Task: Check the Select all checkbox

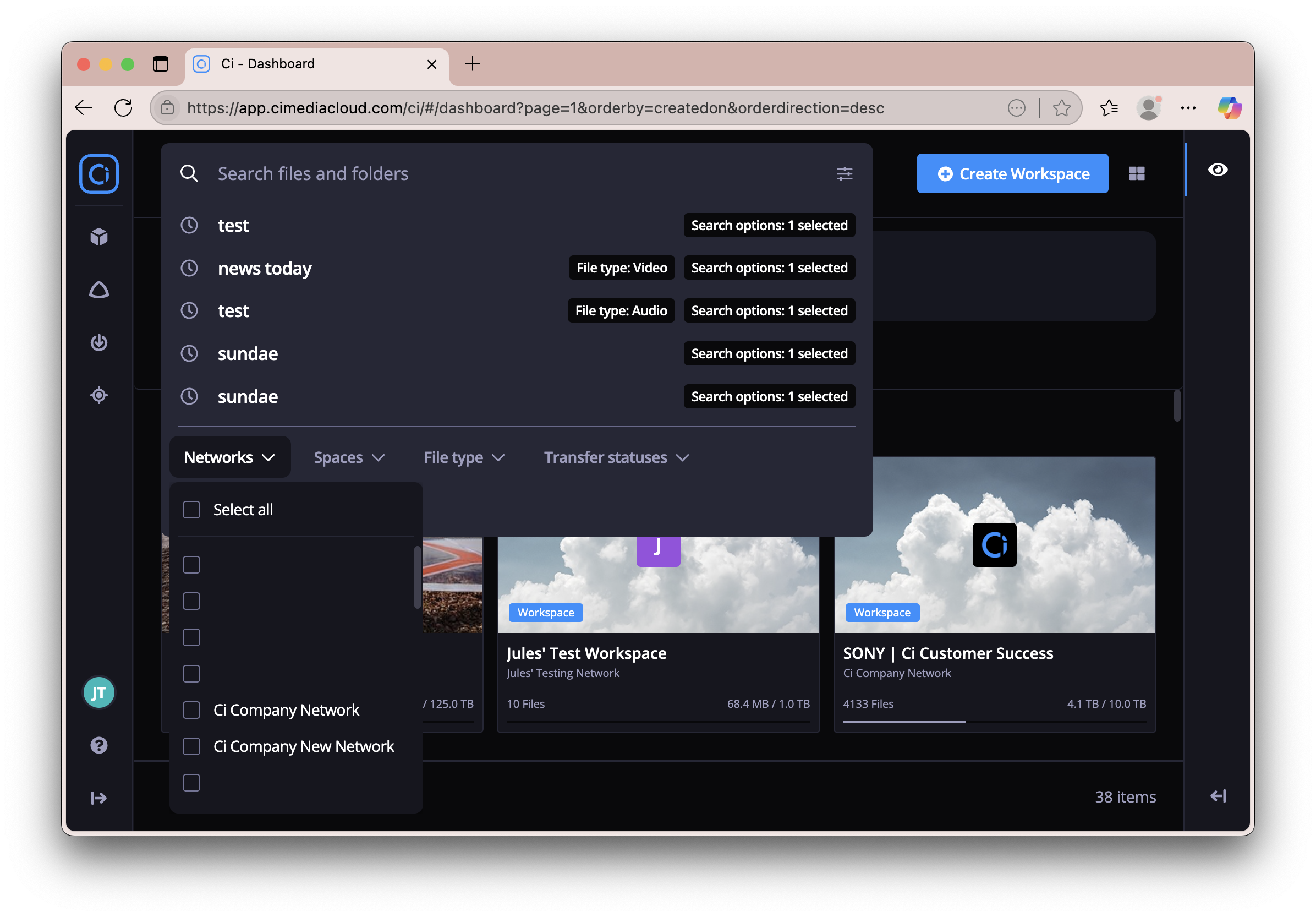Action: (x=191, y=510)
